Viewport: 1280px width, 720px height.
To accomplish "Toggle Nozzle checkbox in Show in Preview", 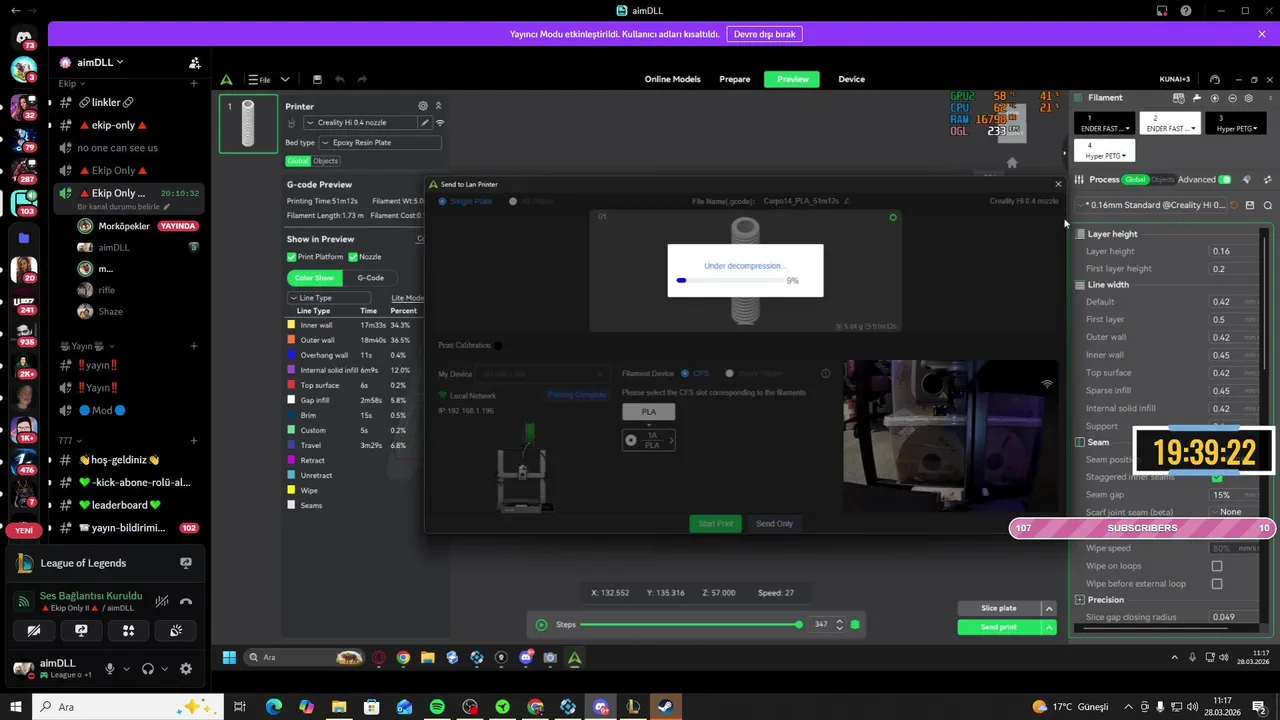I will (353, 257).
